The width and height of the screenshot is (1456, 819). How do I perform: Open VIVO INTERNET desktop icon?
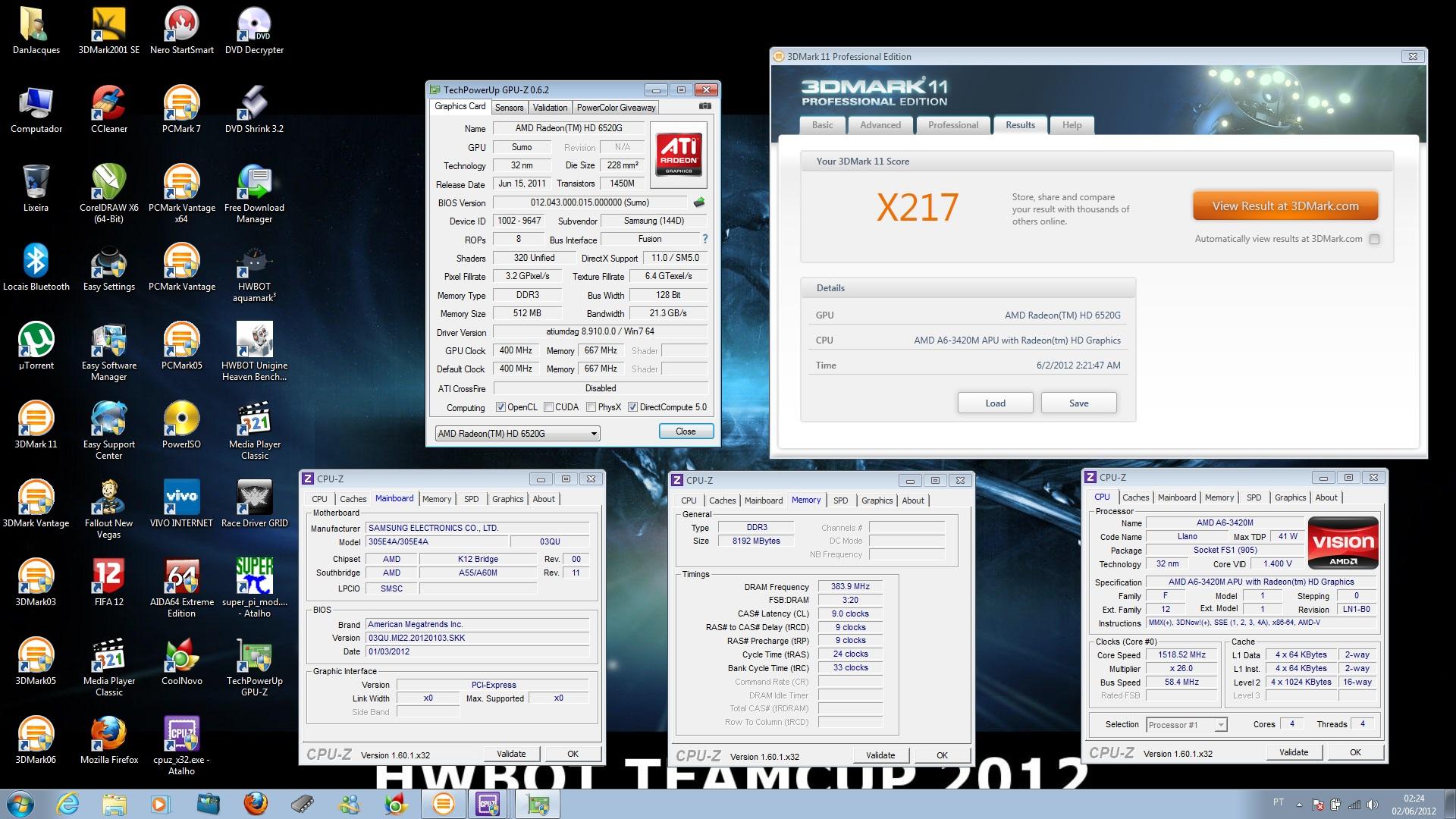tap(181, 504)
